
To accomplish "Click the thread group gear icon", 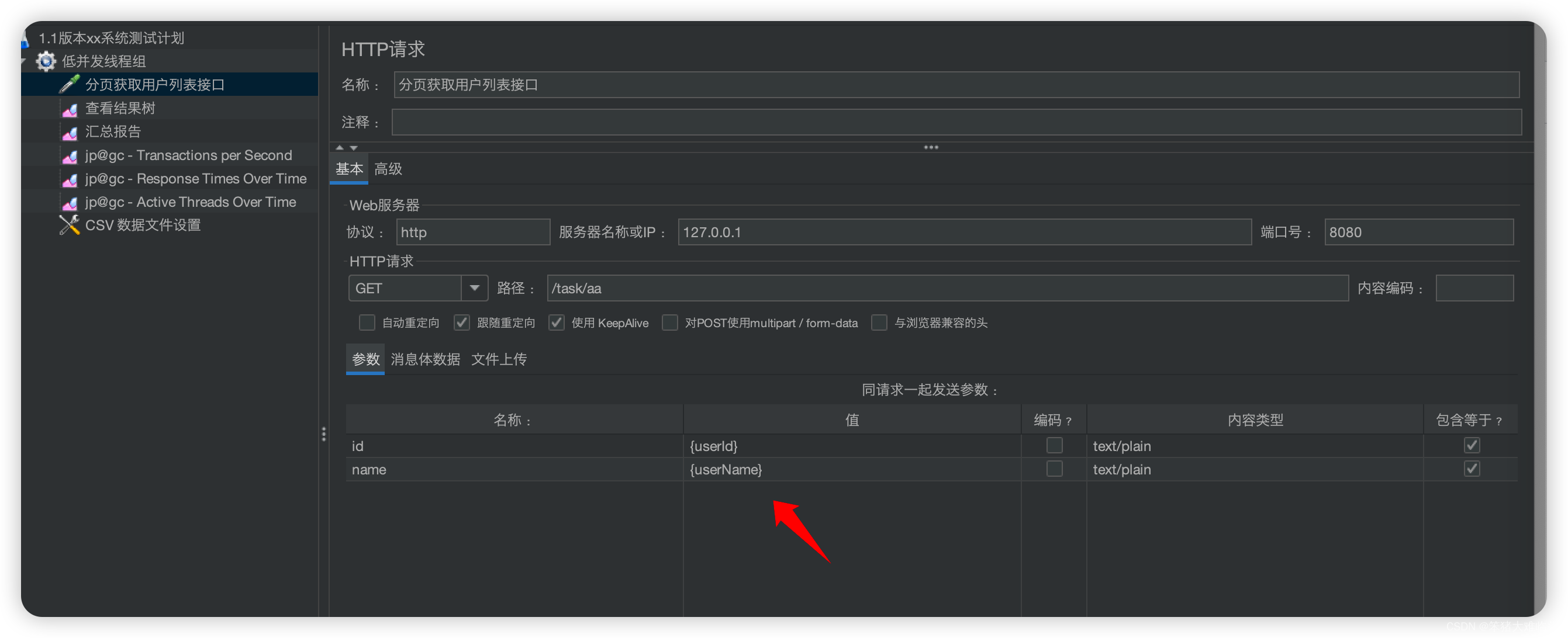I will click(x=46, y=61).
